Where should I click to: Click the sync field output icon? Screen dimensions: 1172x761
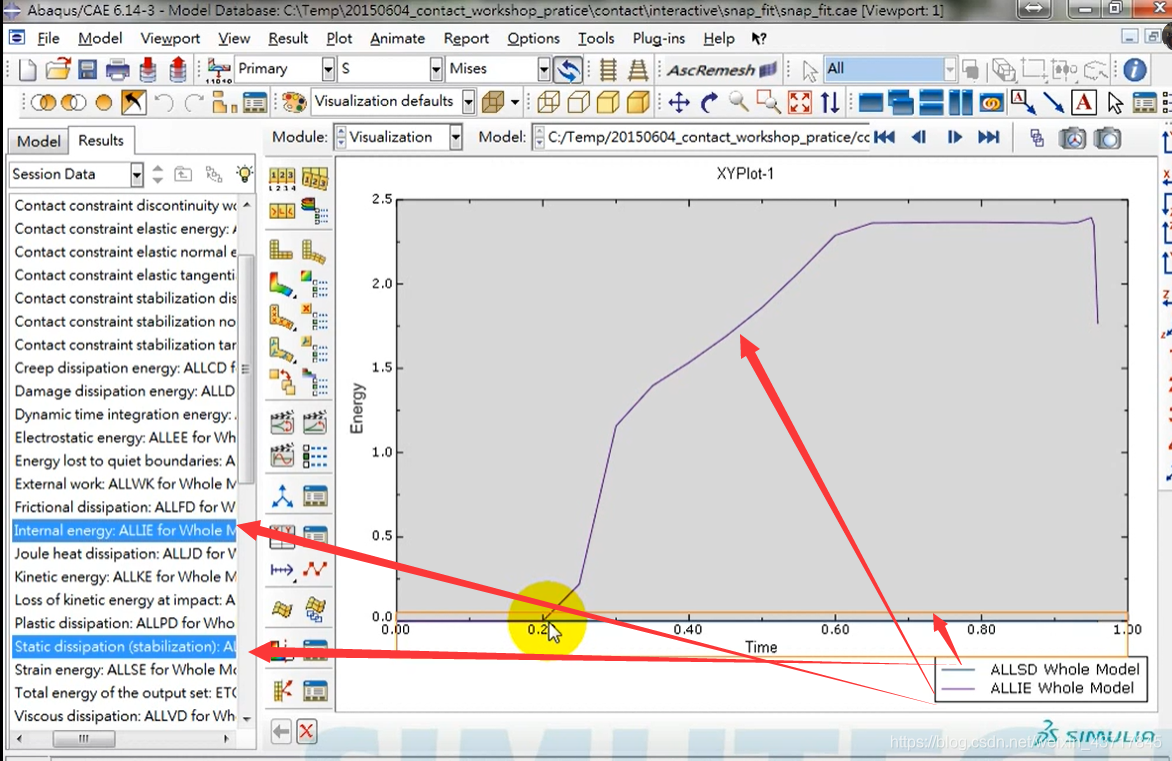pyautogui.click(x=568, y=70)
